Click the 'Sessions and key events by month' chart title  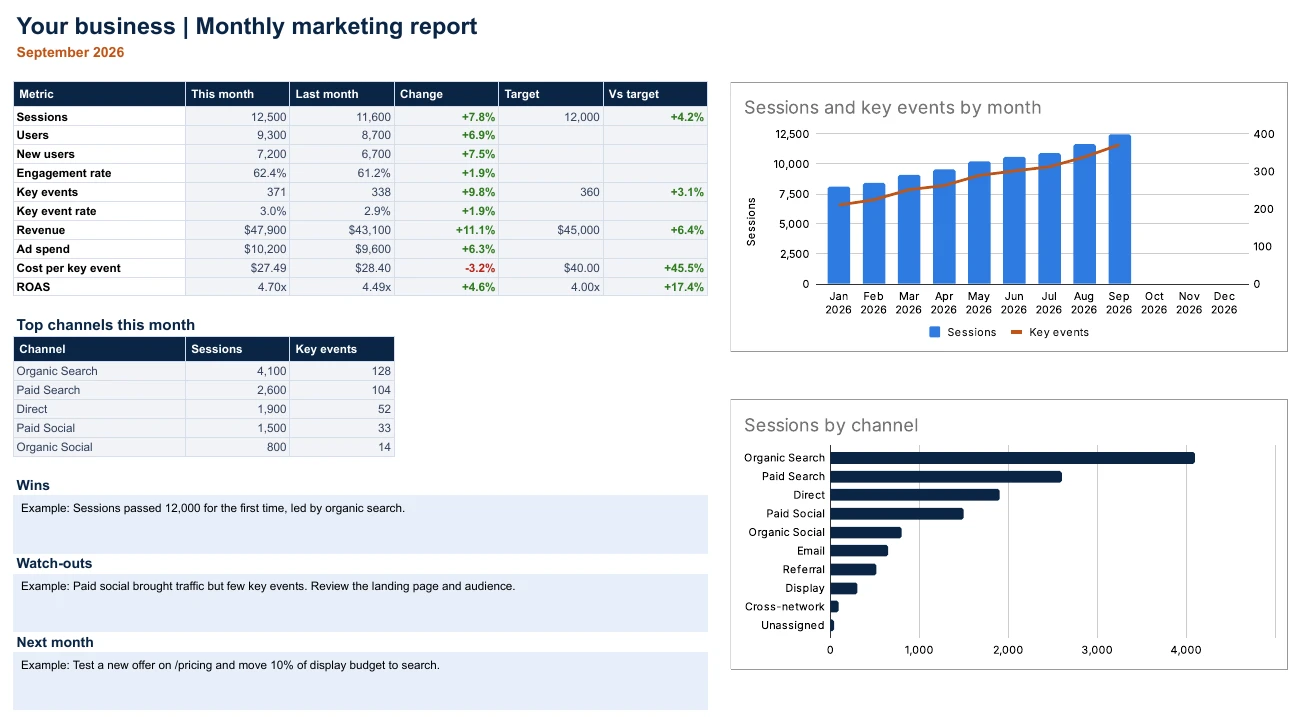pyautogui.click(x=893, y=108)
